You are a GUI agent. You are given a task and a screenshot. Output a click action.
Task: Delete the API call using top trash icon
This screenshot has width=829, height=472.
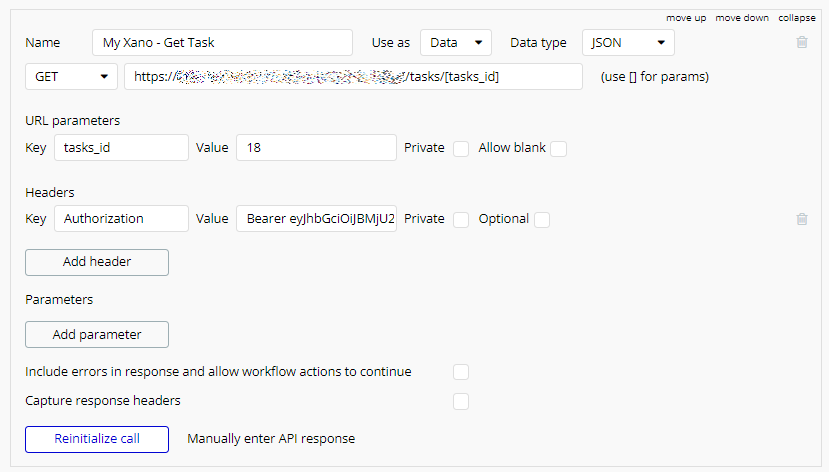point(801,43)
